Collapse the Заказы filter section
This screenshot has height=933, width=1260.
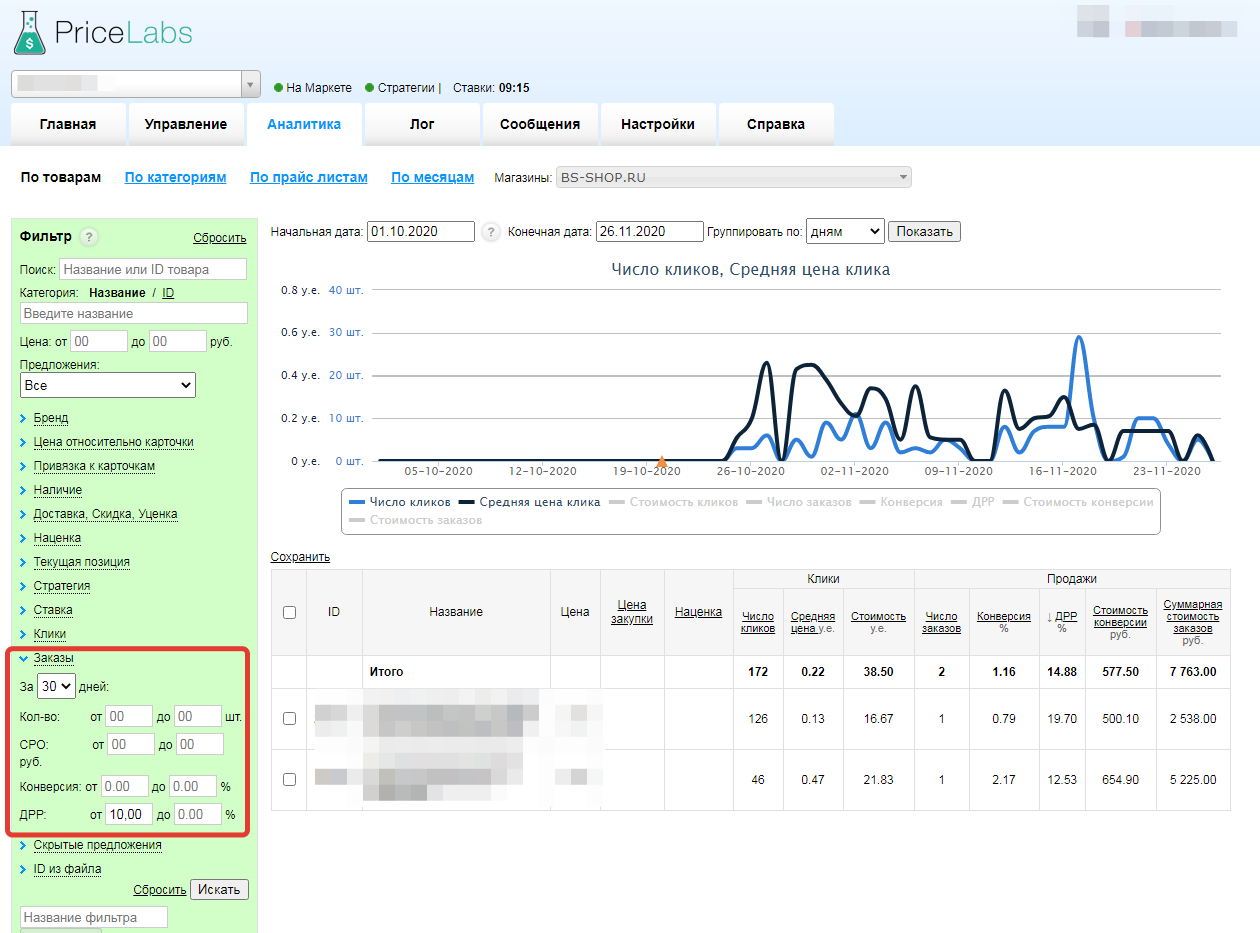(x=53, y=658)
